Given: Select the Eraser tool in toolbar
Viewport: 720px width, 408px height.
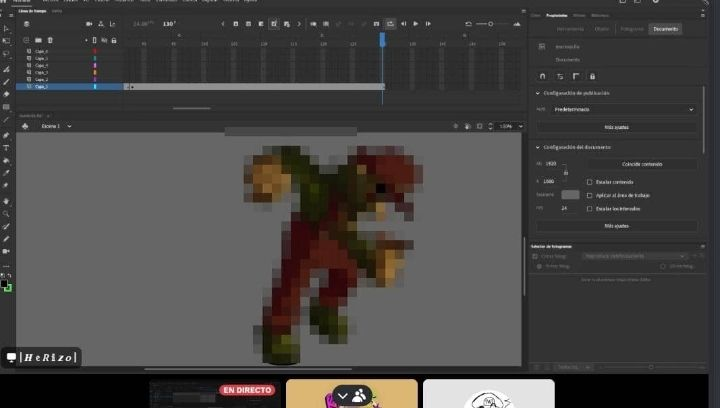Looking at the screenshot, I should (x=6, y=94).
